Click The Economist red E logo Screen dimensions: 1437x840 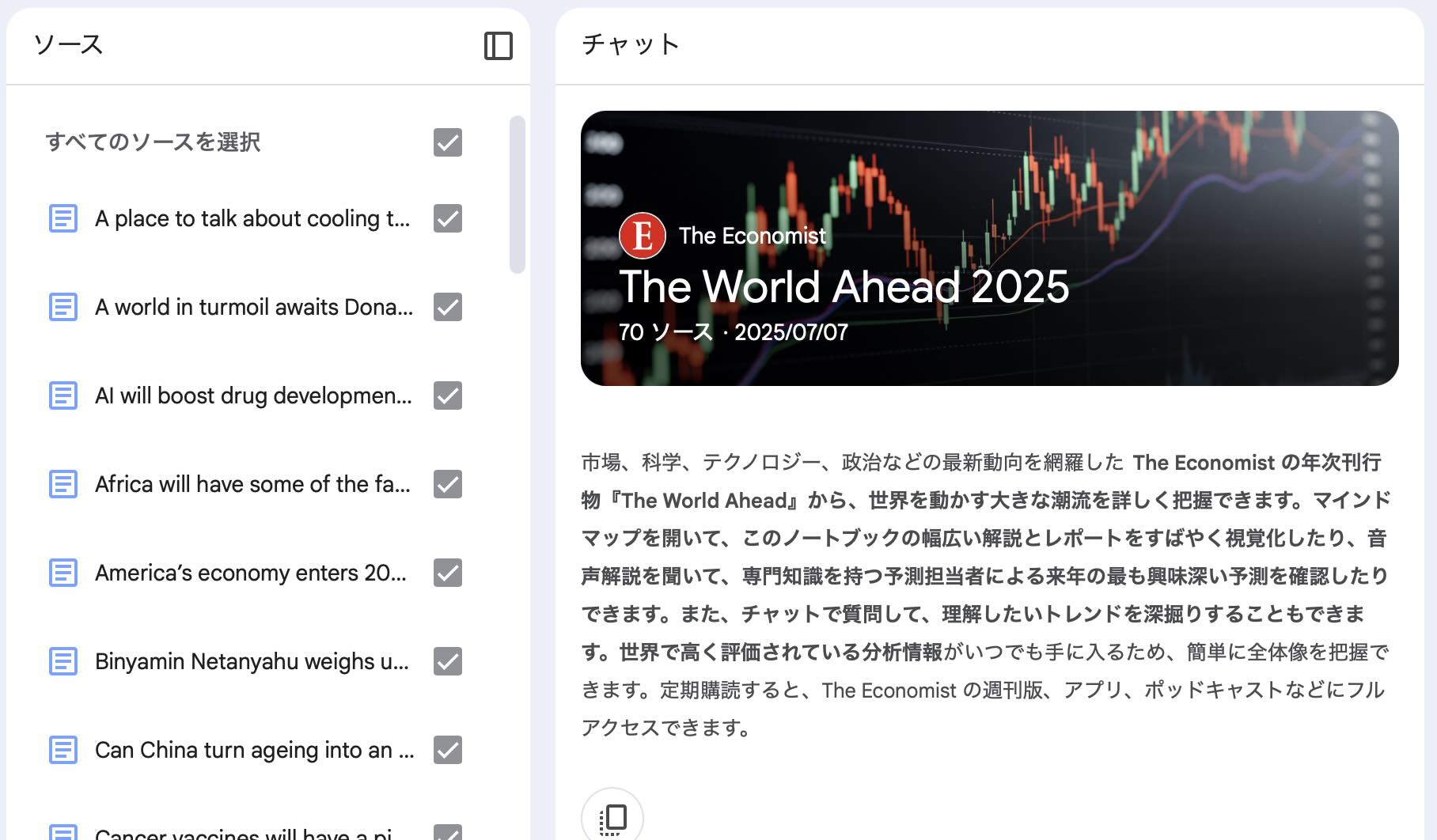point(642,236)
